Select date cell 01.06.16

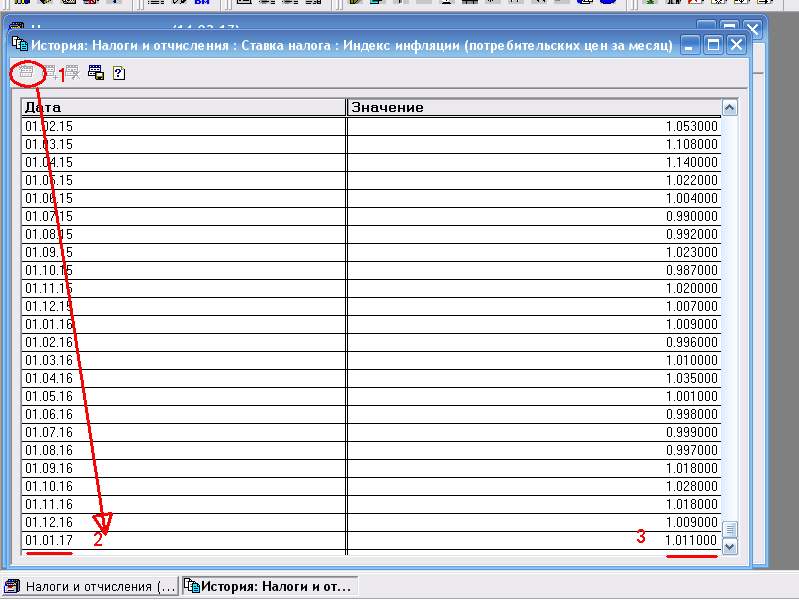[183, 414]
